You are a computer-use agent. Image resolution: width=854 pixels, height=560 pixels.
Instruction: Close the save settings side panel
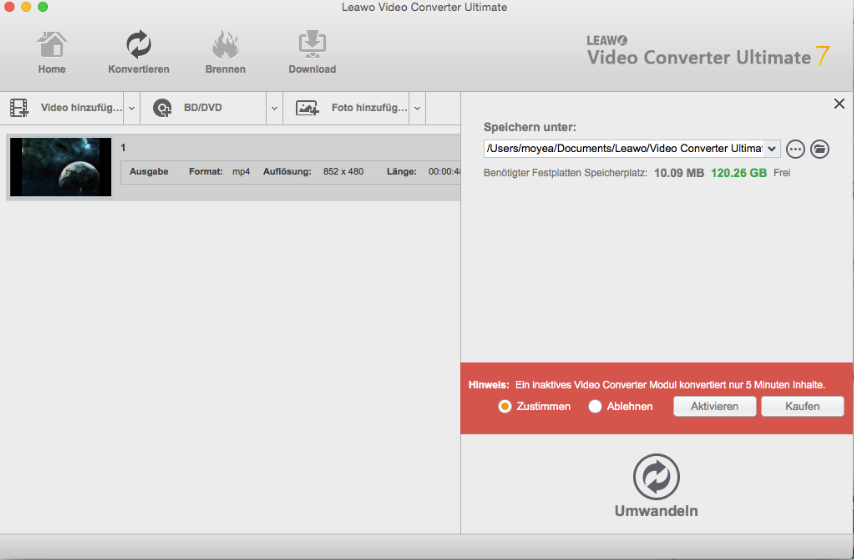coord(839,104)
